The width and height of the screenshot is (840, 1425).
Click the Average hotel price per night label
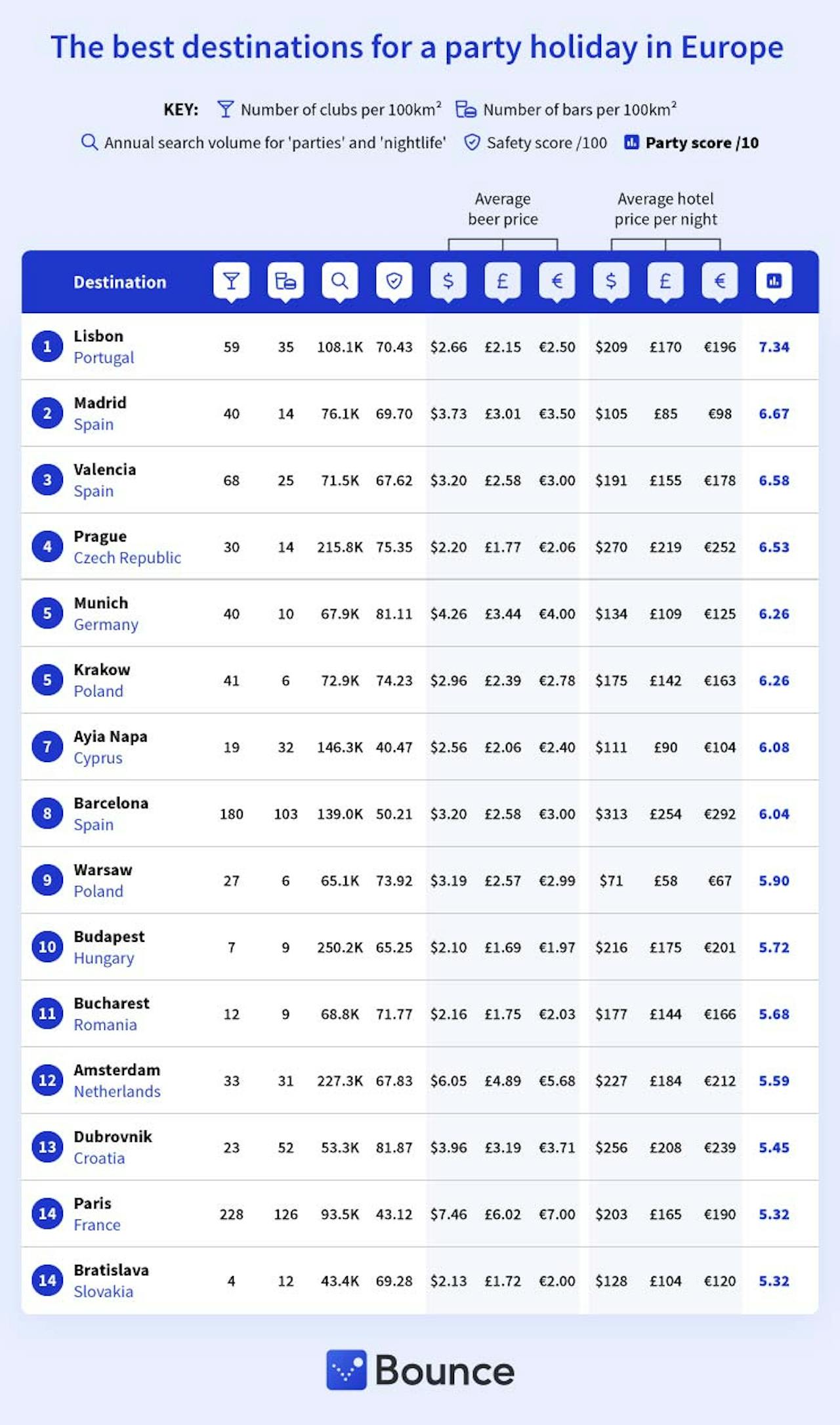tap(665, 209)
